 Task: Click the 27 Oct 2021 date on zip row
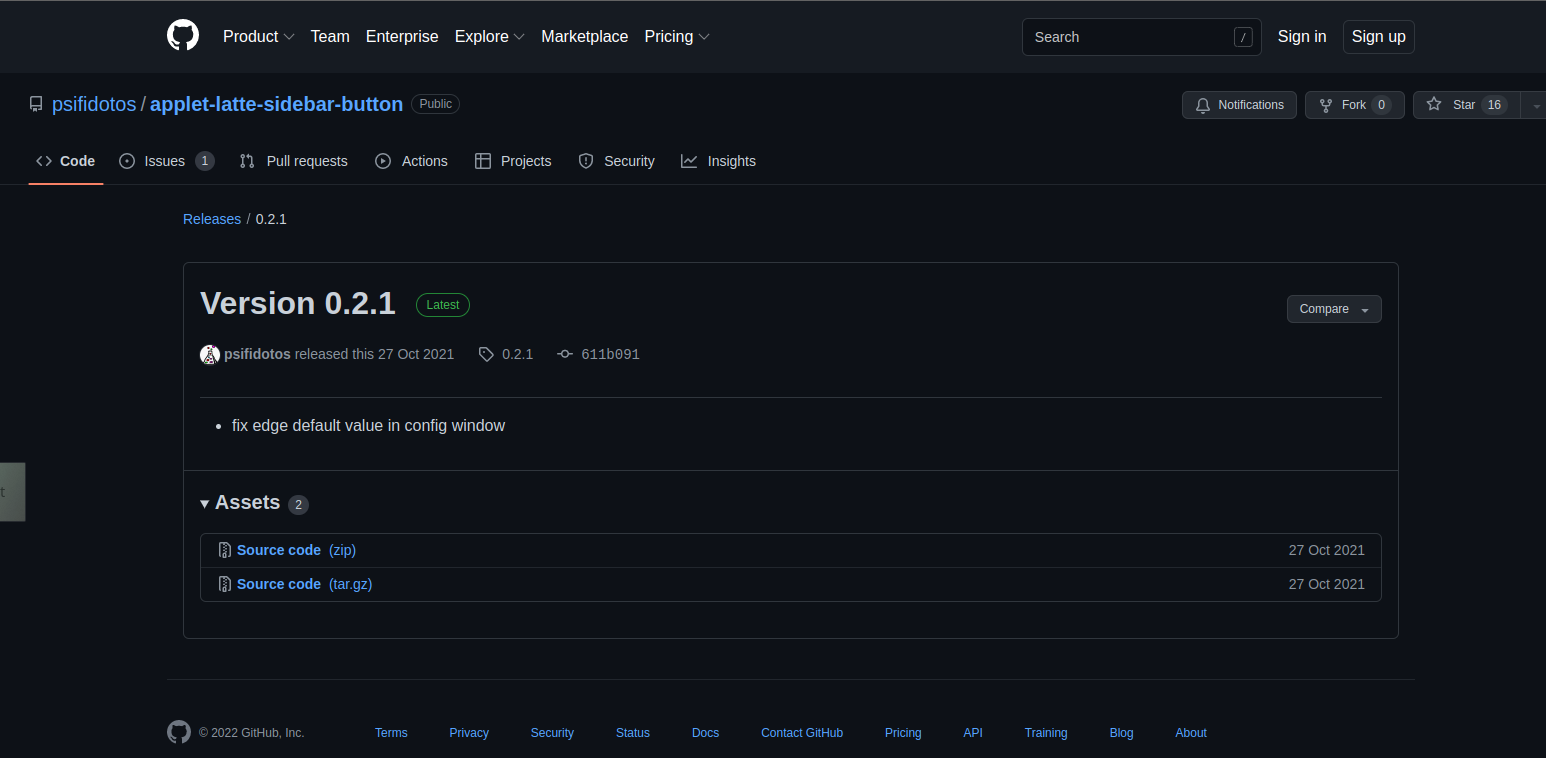(x=1327, y=550)
